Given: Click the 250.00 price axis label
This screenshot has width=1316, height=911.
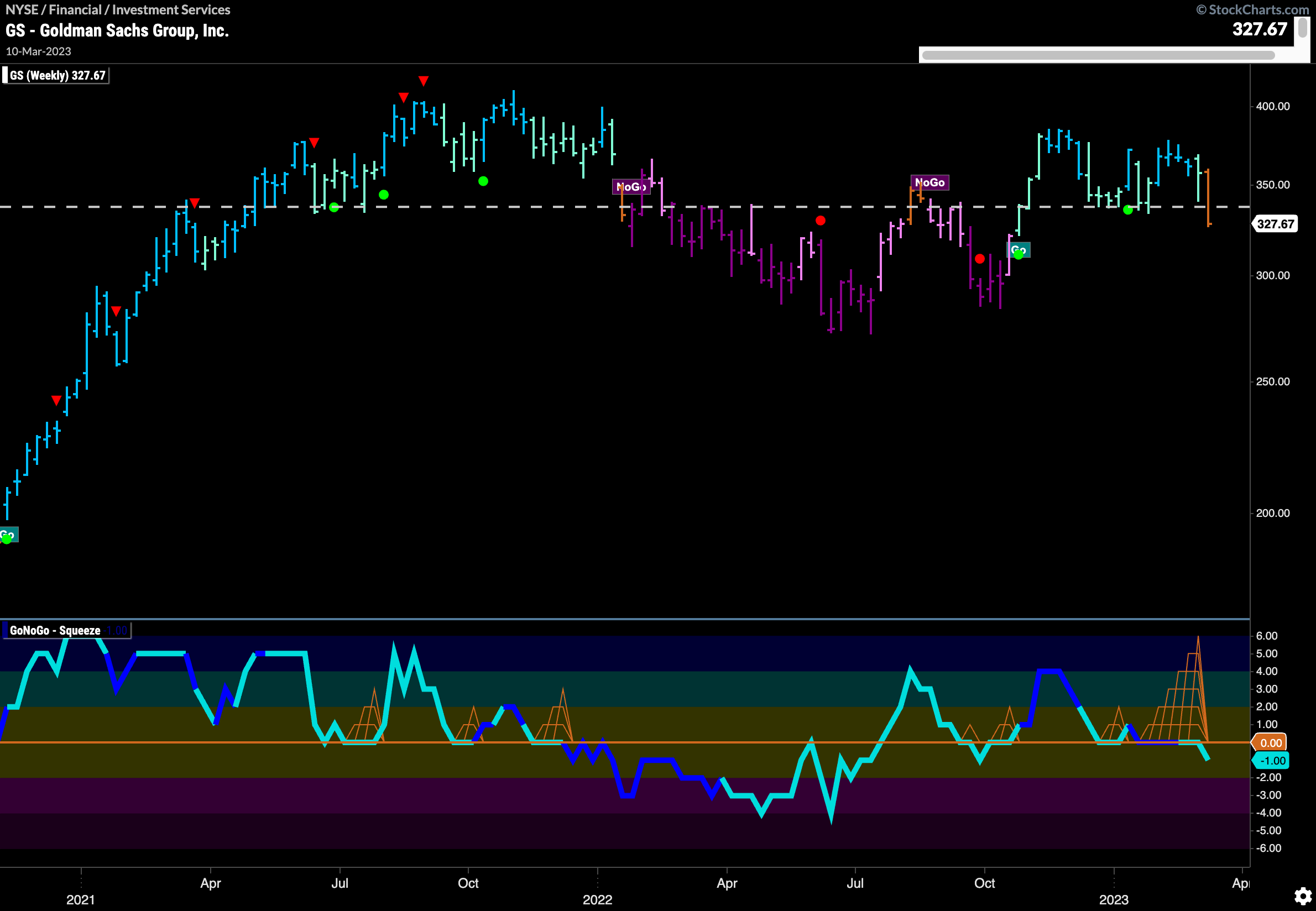Looking at the screenshot, I should pos(1273,381).
